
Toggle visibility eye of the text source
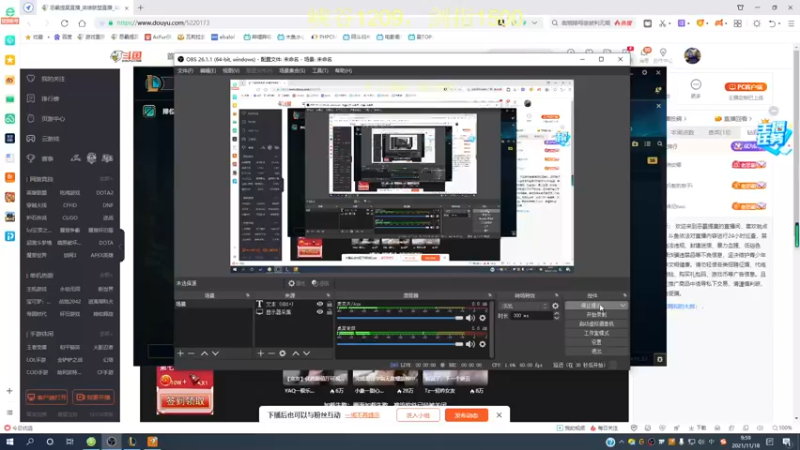click(320, 304)
